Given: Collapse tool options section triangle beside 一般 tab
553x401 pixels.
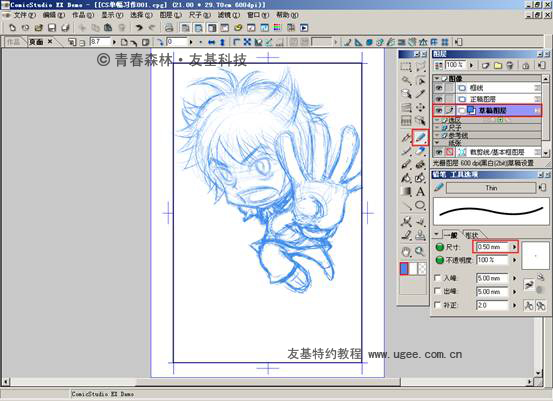Looking at the screenshot, I should pos(437,234).
